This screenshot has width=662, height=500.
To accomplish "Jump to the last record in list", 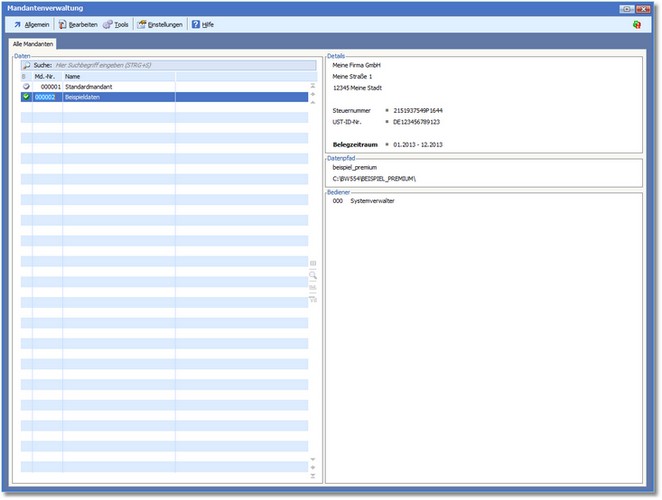I will pos(313,476).
